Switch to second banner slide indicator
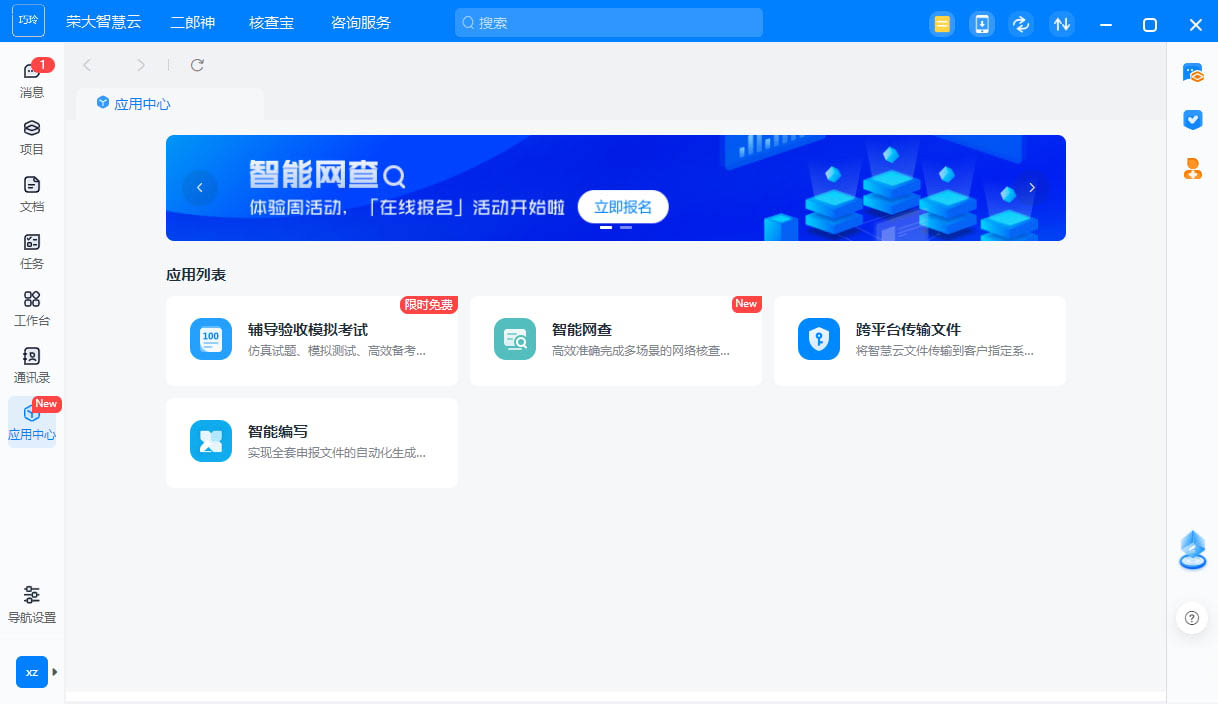 [626, 228]
